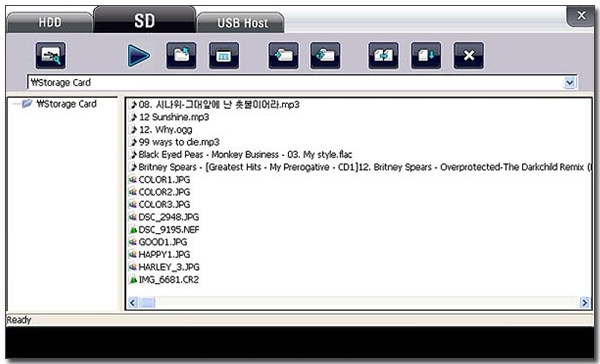Click the blue Play triangle button
600x364 pixels.
[139, 56]
